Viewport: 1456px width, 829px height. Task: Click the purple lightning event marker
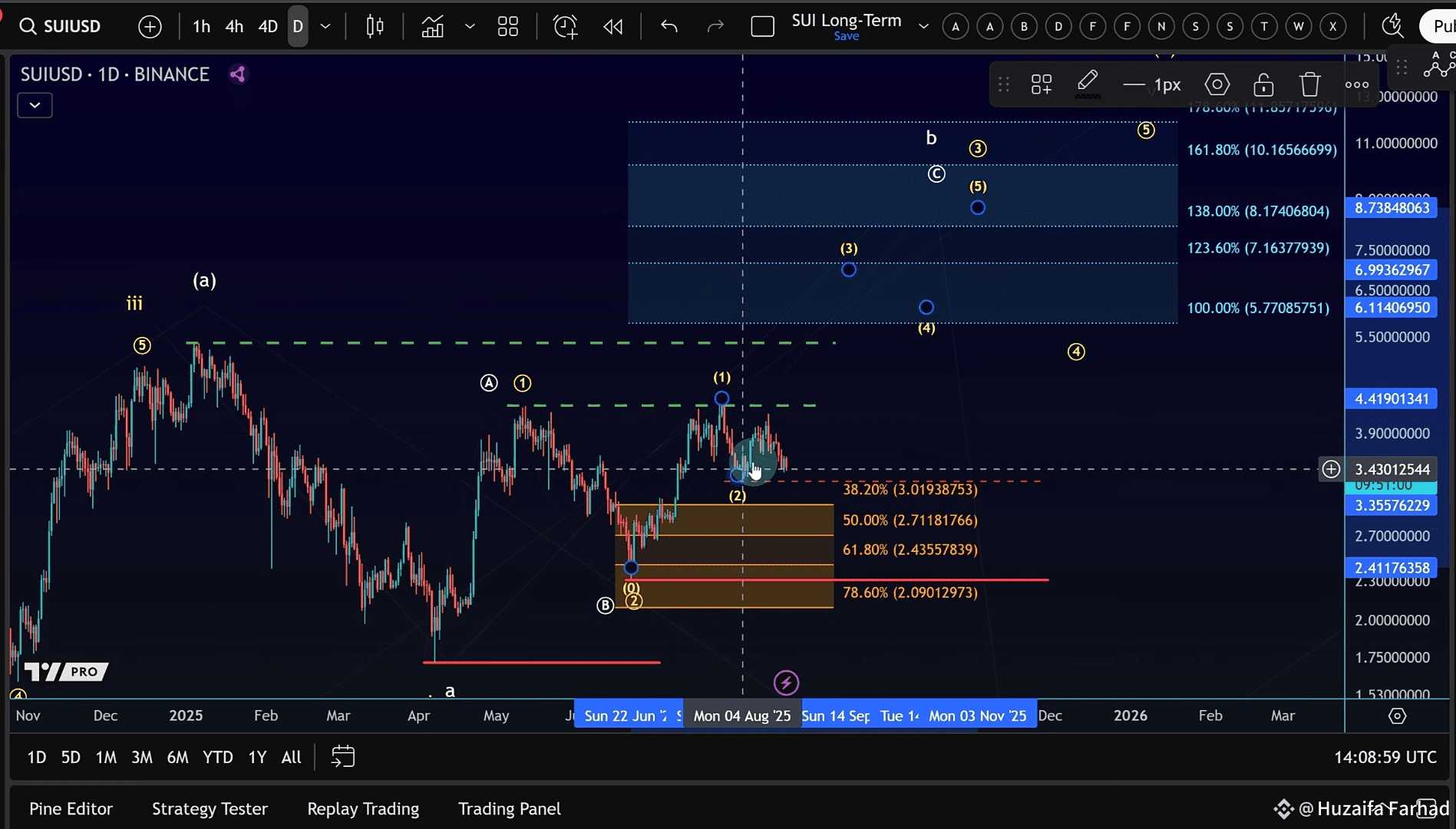[786, 682]
